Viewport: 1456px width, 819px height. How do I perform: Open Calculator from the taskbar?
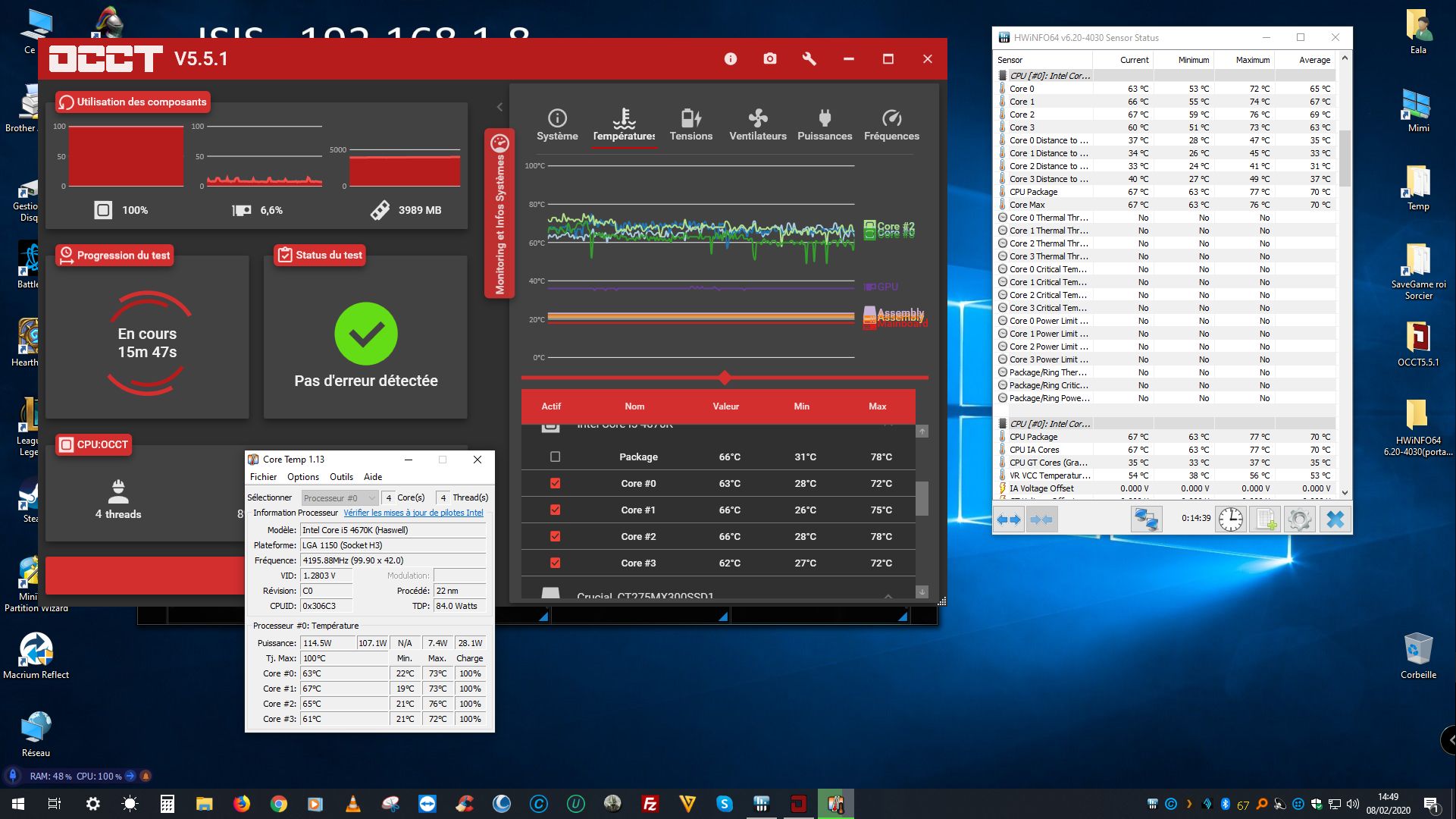(168, 804)
